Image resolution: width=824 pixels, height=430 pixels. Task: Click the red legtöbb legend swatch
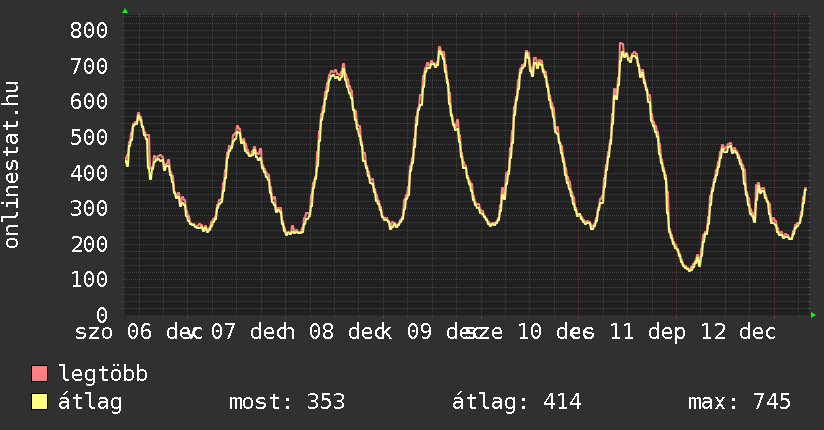coord(40,375)
